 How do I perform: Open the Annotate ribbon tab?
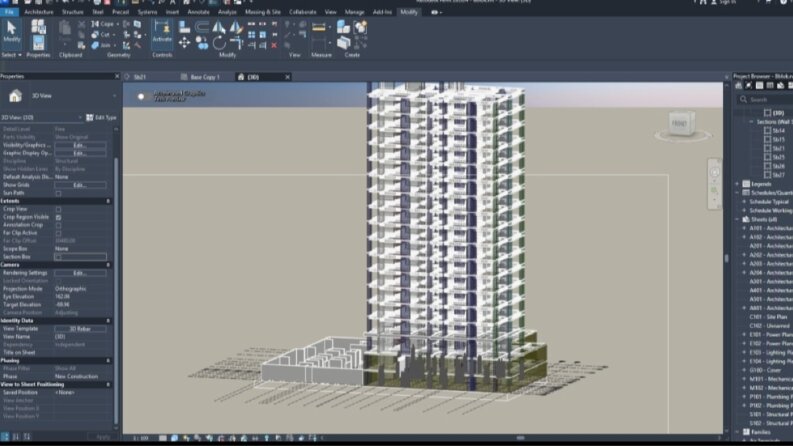(198, 12)
